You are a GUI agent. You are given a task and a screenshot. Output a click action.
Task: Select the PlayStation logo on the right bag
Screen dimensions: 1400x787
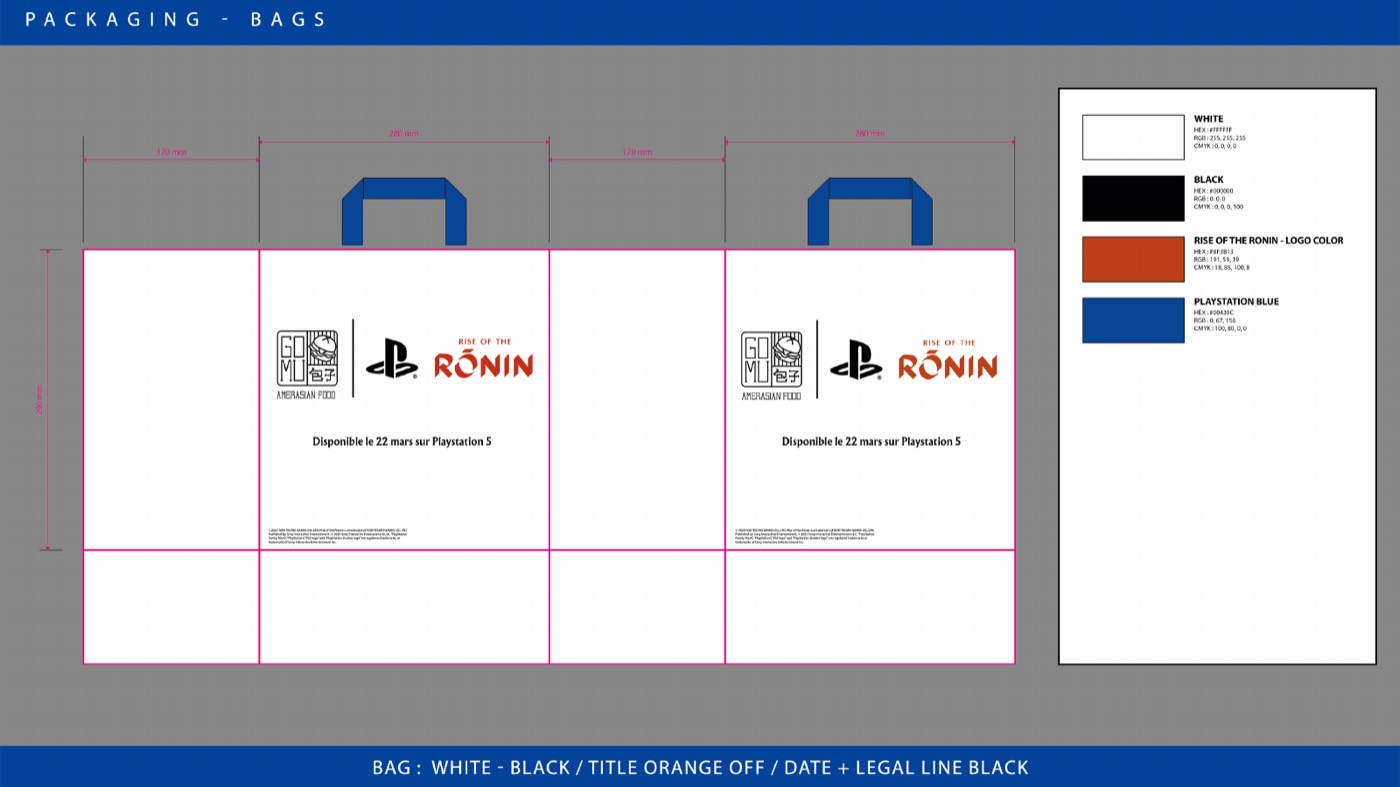pos(856,360)
